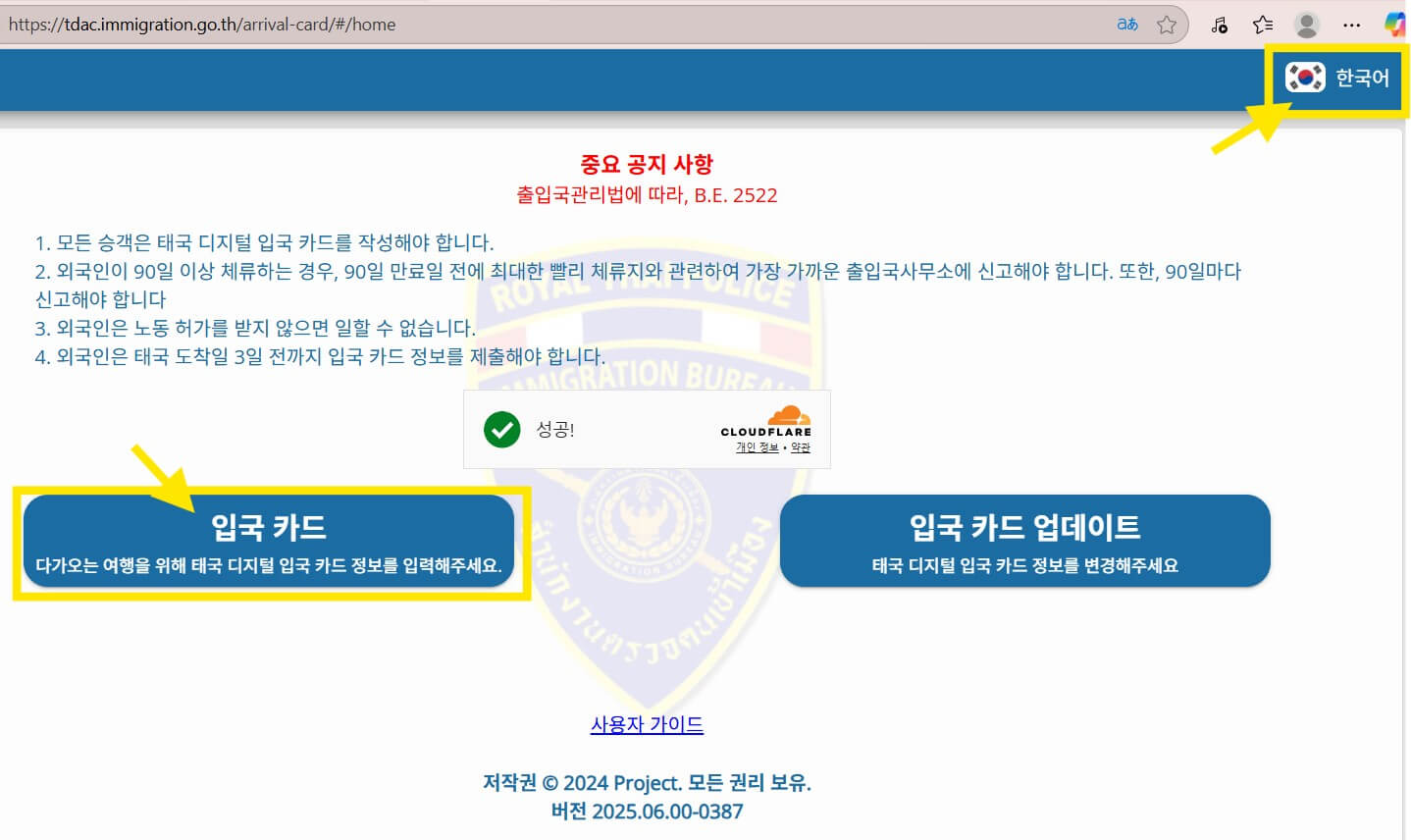
Task: Click the browser profile avatar icon
Action: [1306, 25]
